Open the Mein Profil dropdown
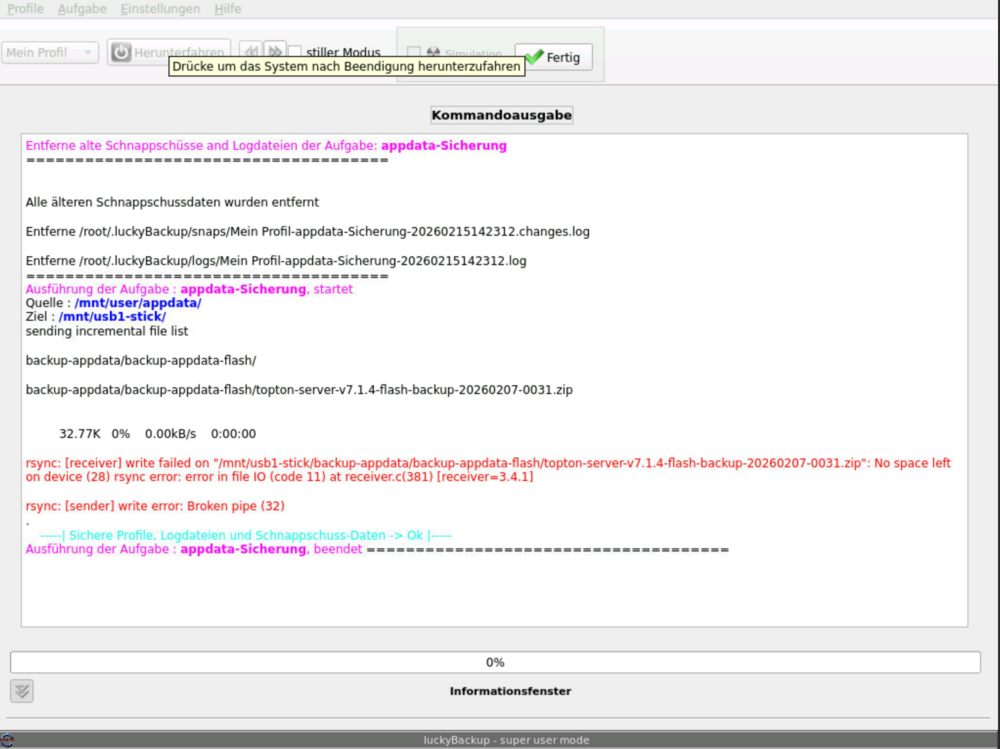 click(50, 52)
